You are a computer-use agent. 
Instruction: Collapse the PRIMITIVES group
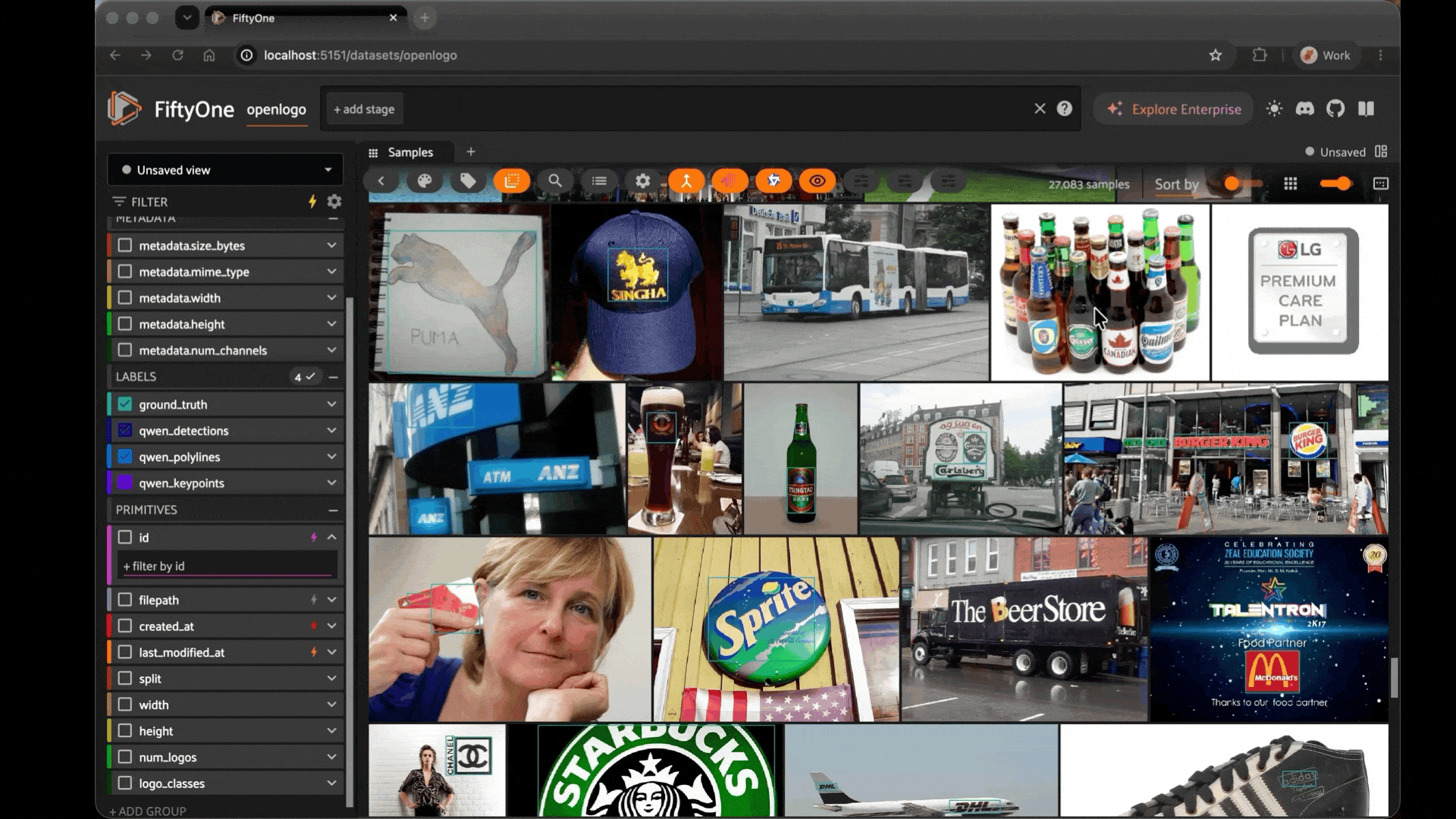333,510
